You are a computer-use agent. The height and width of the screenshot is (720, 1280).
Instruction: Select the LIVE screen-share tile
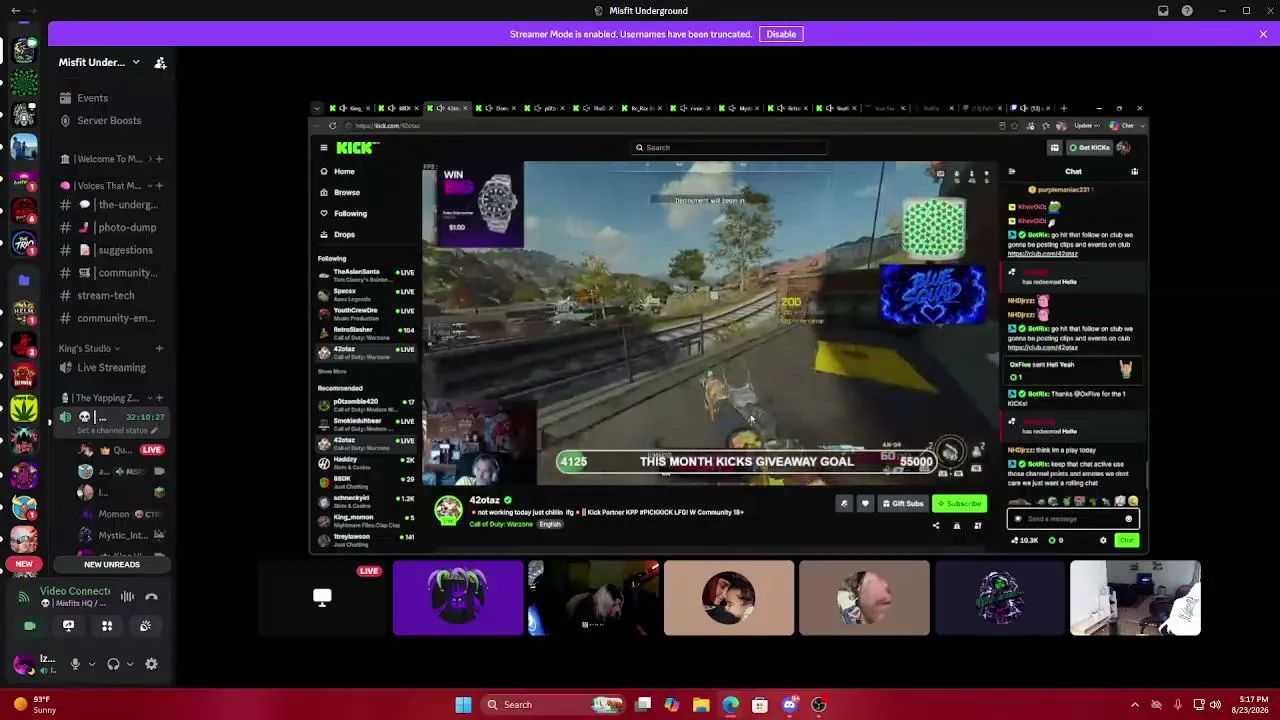(x=322, y=598)
